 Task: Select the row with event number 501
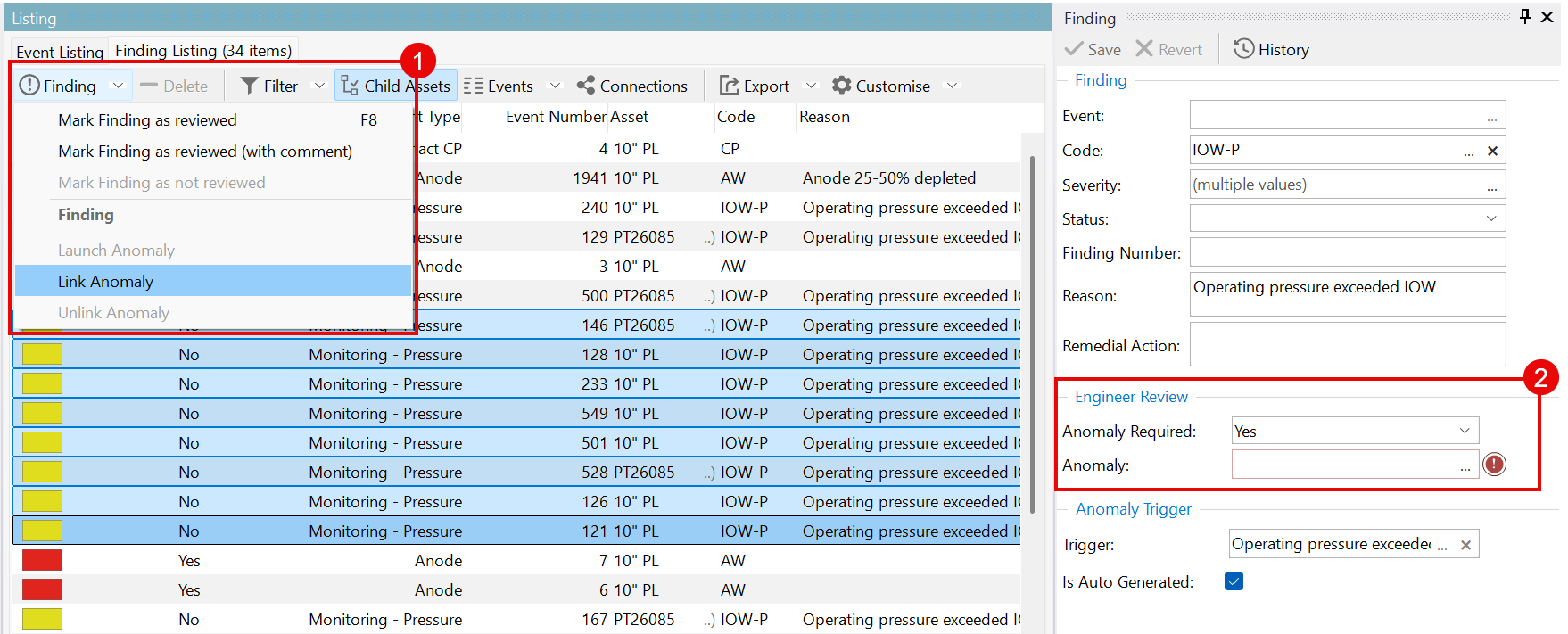point(517,443)
